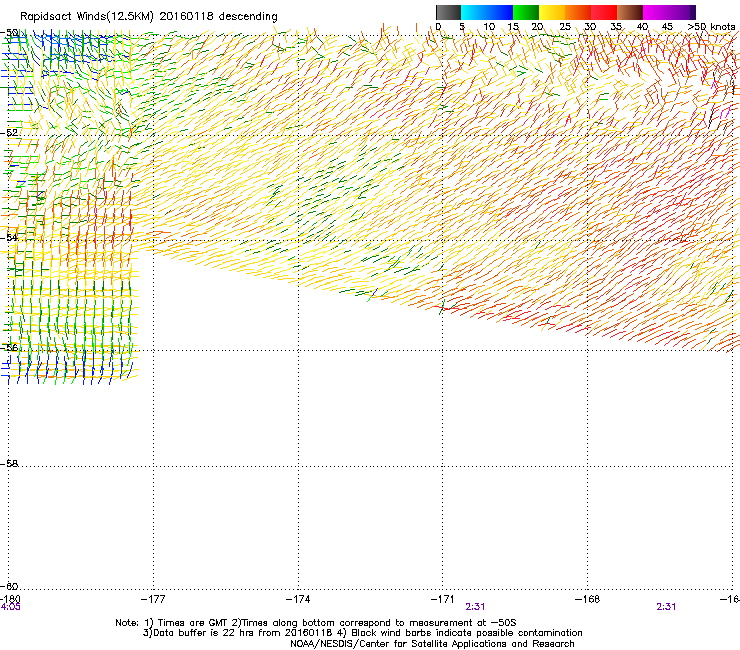740x650 pixels.
Task: Click the '-174' longitude axis label
Action: (298, 599)
